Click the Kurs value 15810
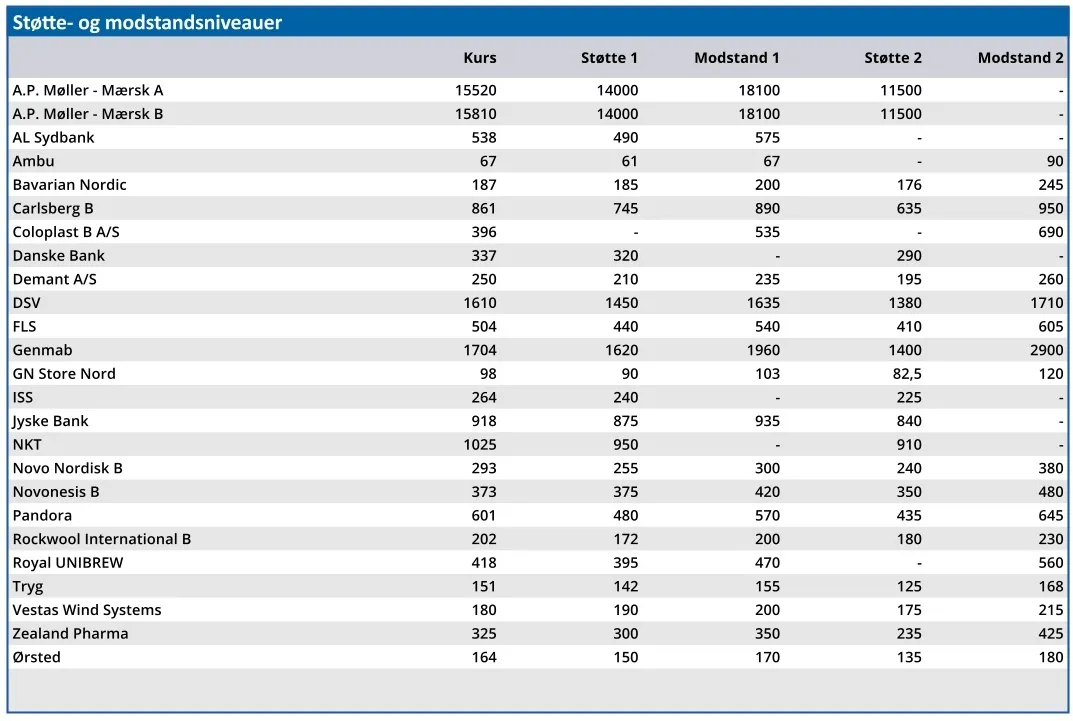Image resolution: width=1073 pixels, height=721 pixels. 476,114
